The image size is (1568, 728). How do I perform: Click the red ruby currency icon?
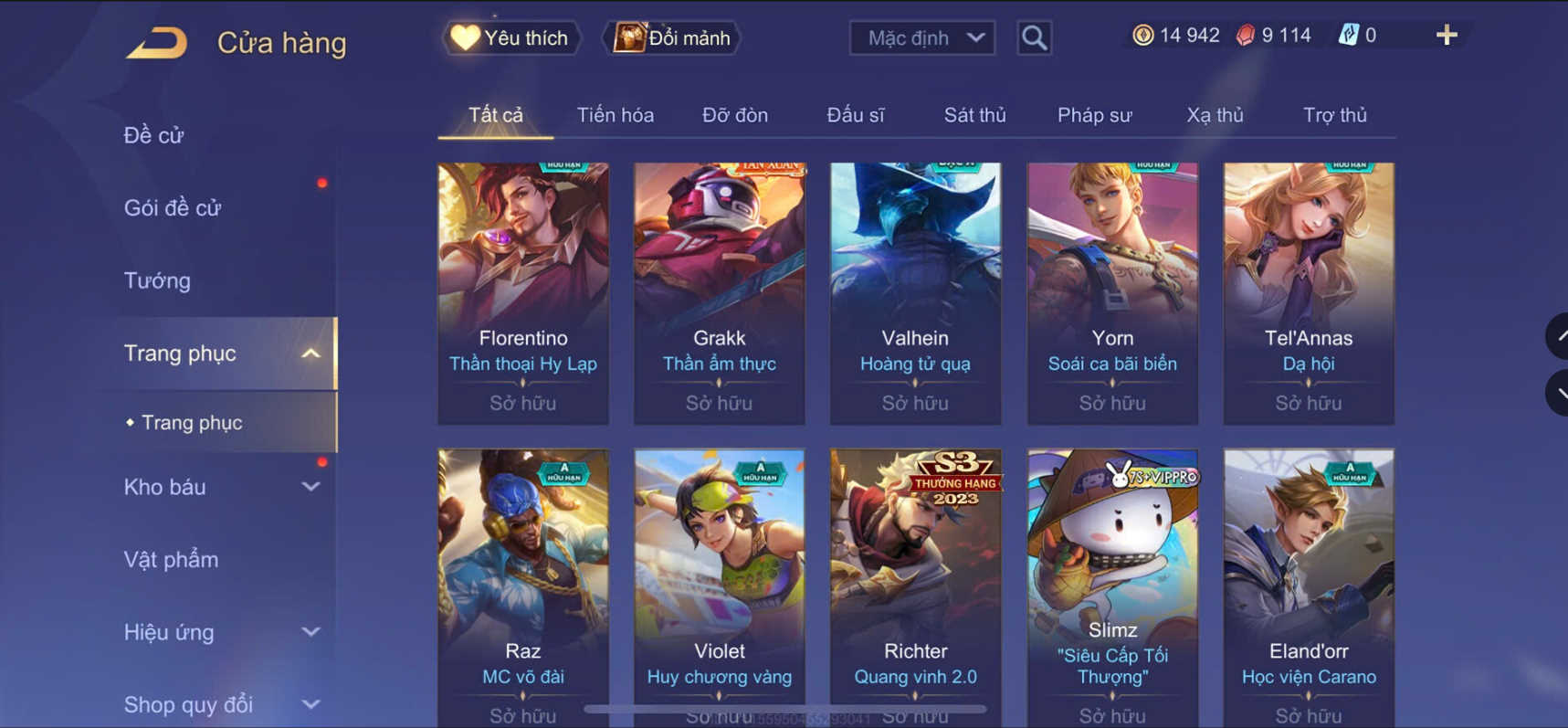(1246, 36)
